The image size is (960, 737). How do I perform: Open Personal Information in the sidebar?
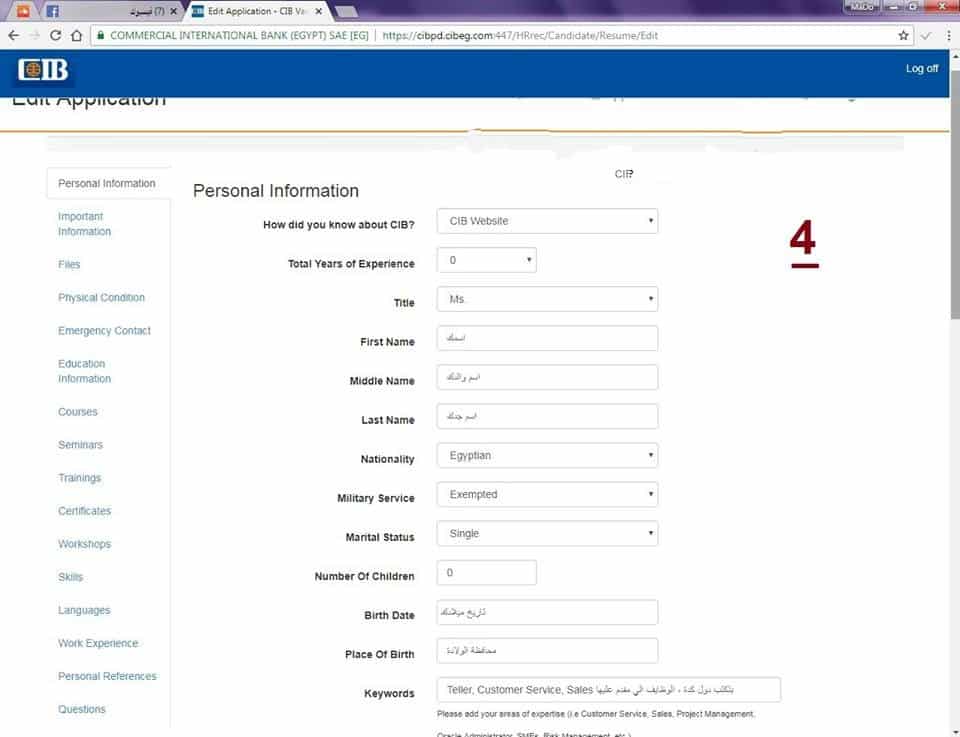(107, 184)
